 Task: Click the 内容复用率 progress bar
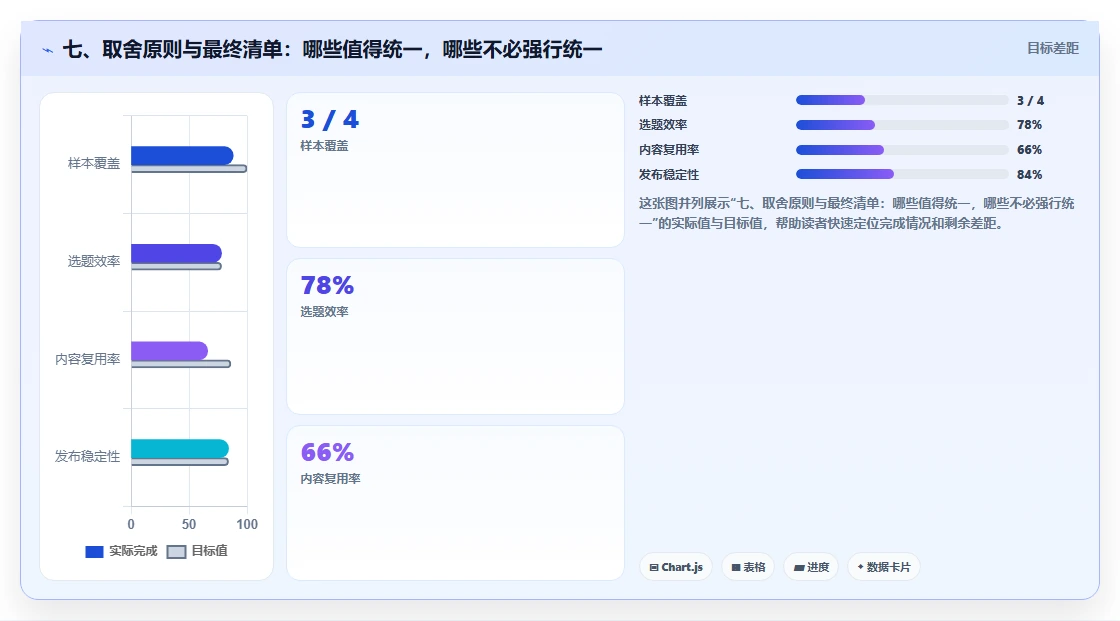click(902, 150)
